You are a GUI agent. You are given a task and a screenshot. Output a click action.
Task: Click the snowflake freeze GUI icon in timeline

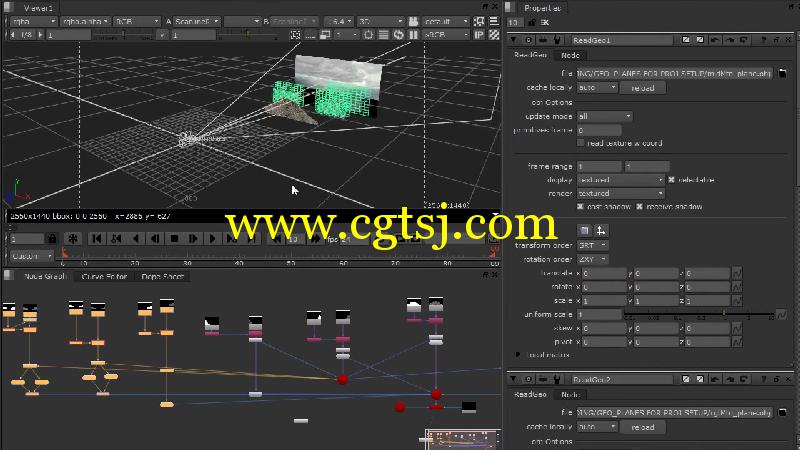[73, 238]
